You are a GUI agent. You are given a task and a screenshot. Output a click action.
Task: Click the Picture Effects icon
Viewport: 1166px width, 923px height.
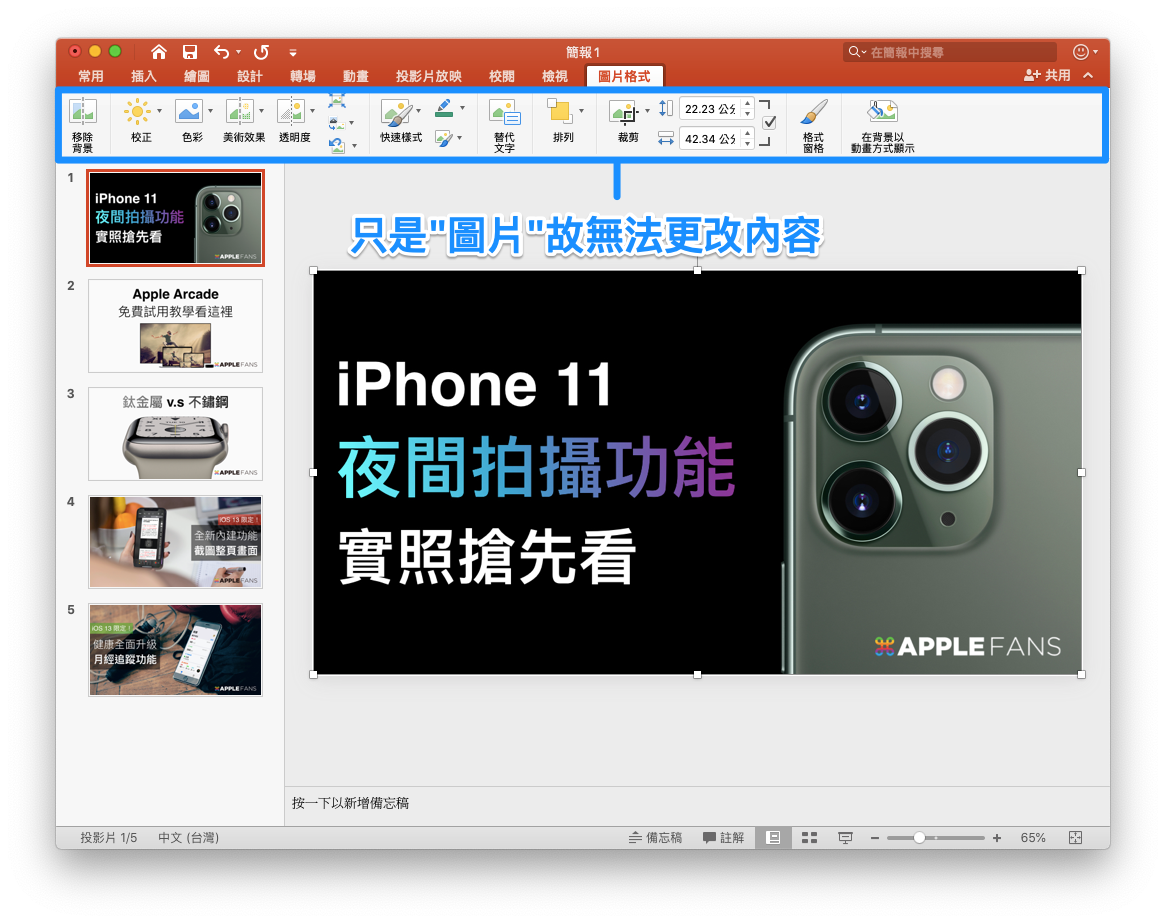[x=444, y=138]
